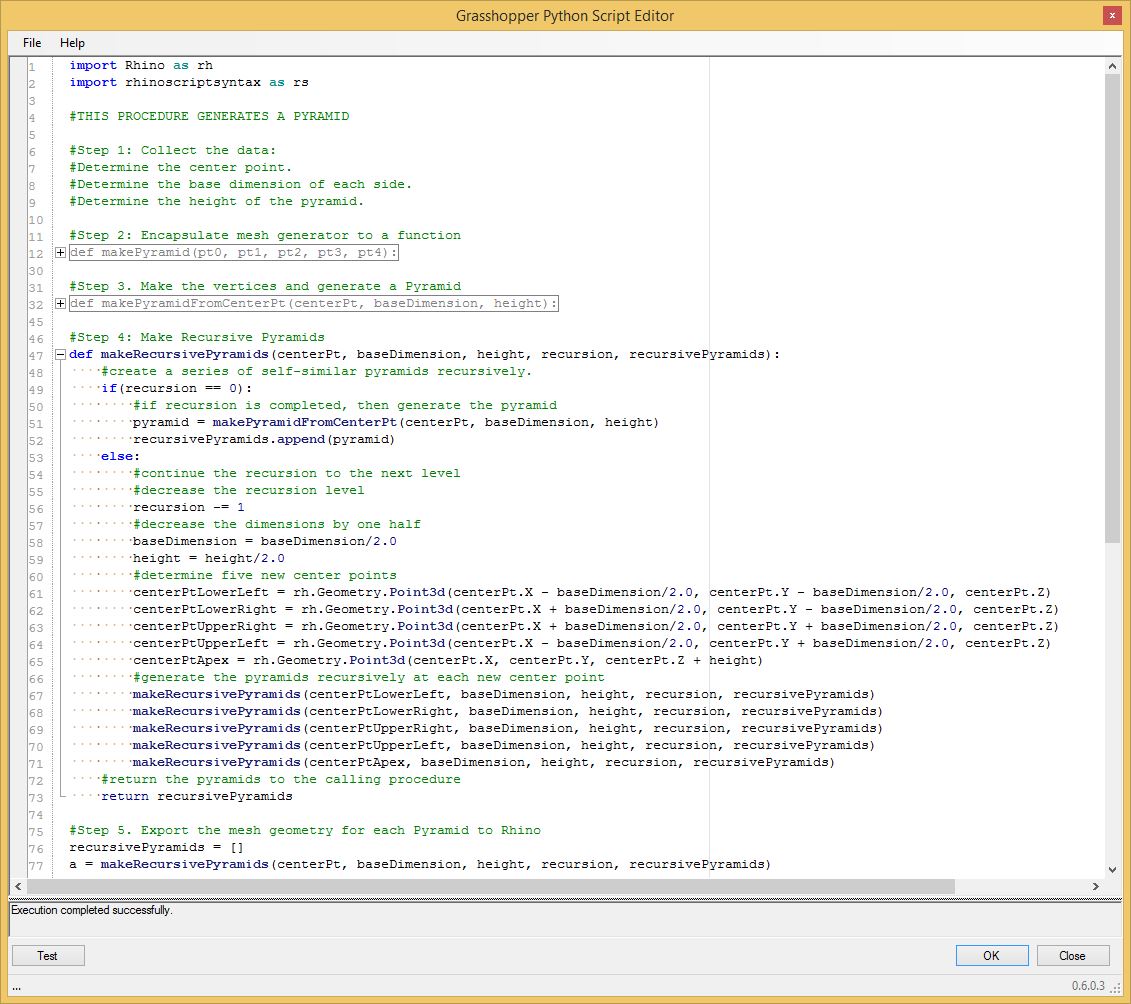
Task: Click the 'centerPtApex =' assignment line
Action: (x=447, y=661)
